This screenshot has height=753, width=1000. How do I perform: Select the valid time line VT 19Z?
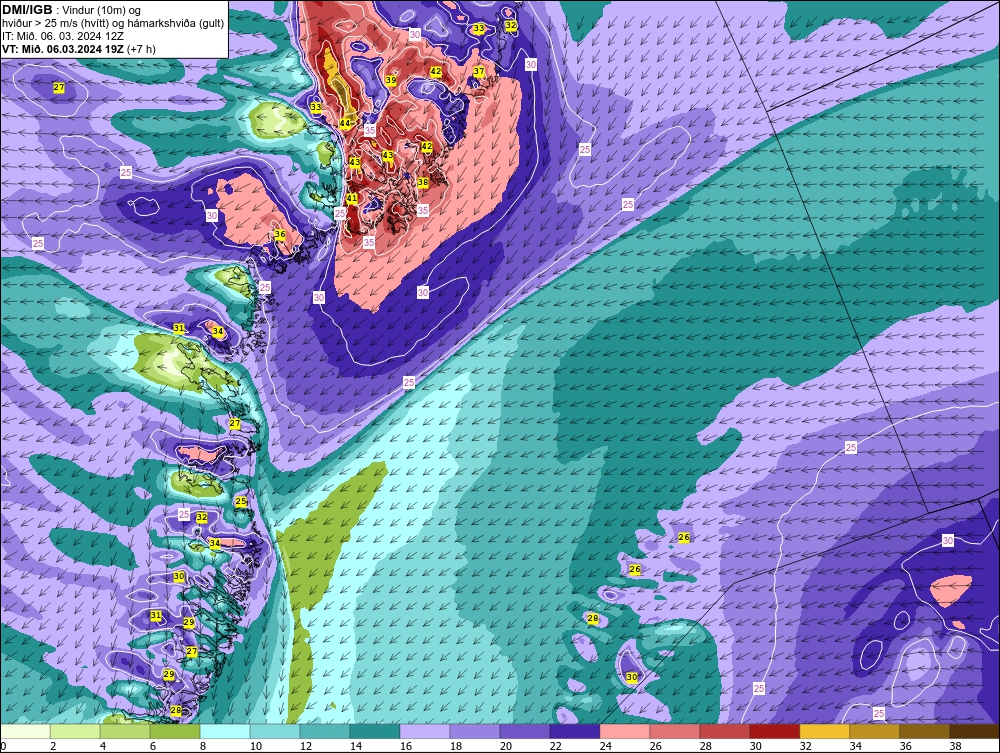point(78,49)
